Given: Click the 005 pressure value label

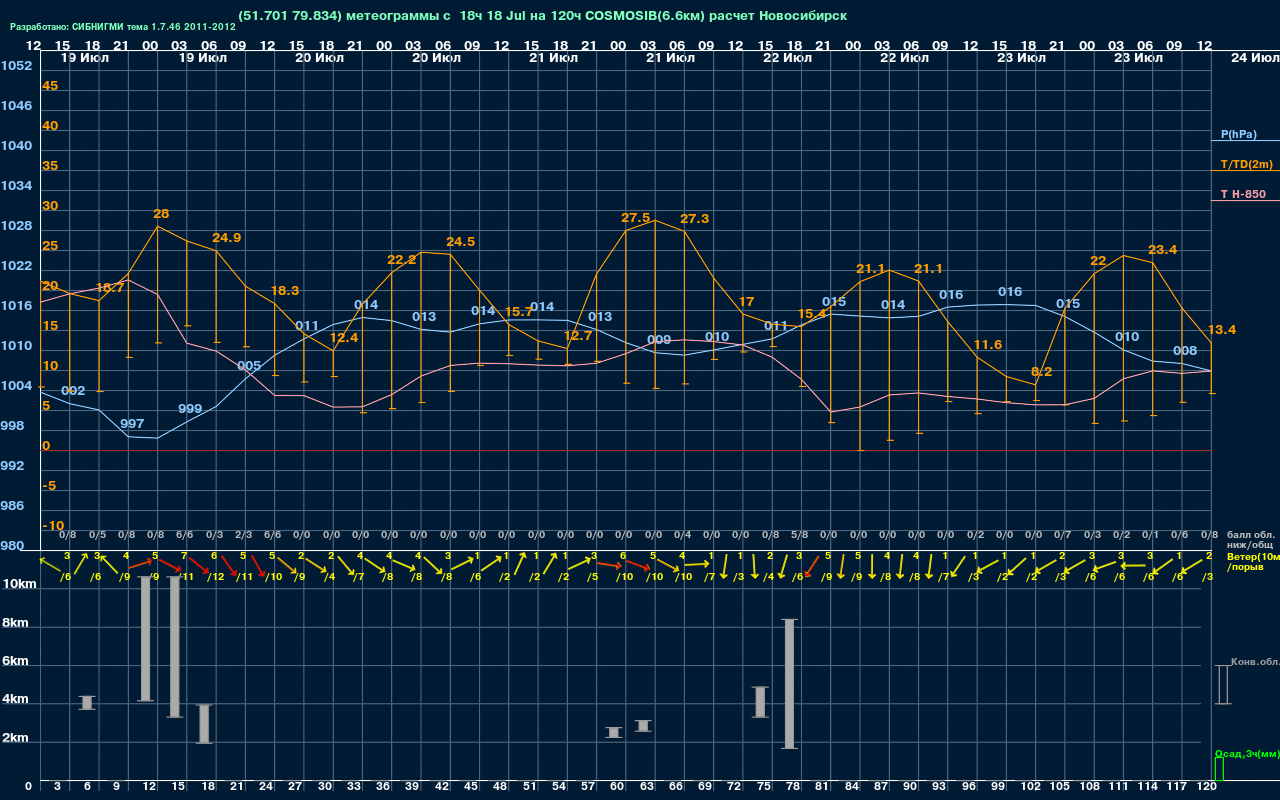Looking at the screenshot, I should [249, 366].
